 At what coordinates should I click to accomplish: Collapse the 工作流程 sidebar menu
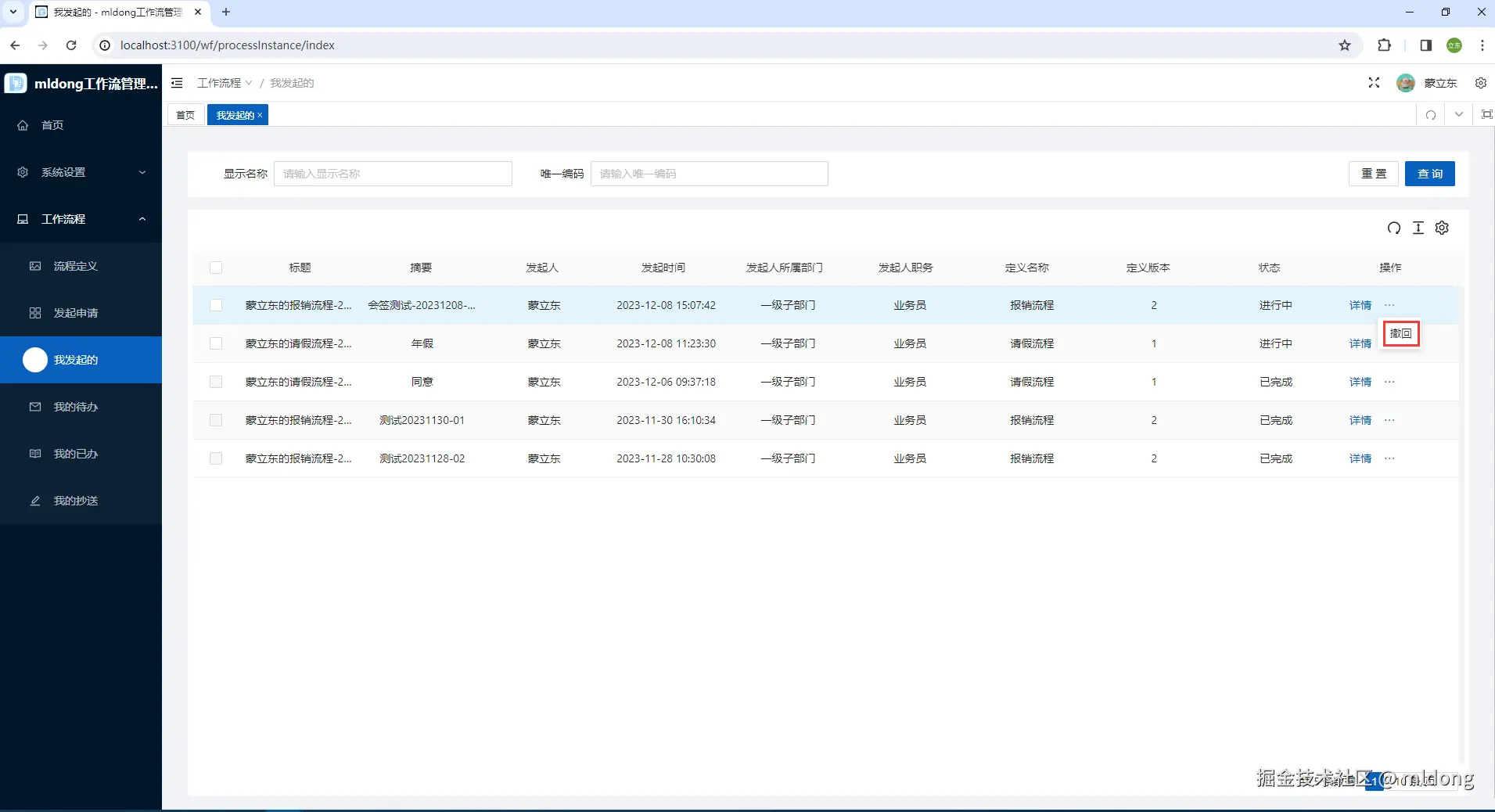click(81, 219)
